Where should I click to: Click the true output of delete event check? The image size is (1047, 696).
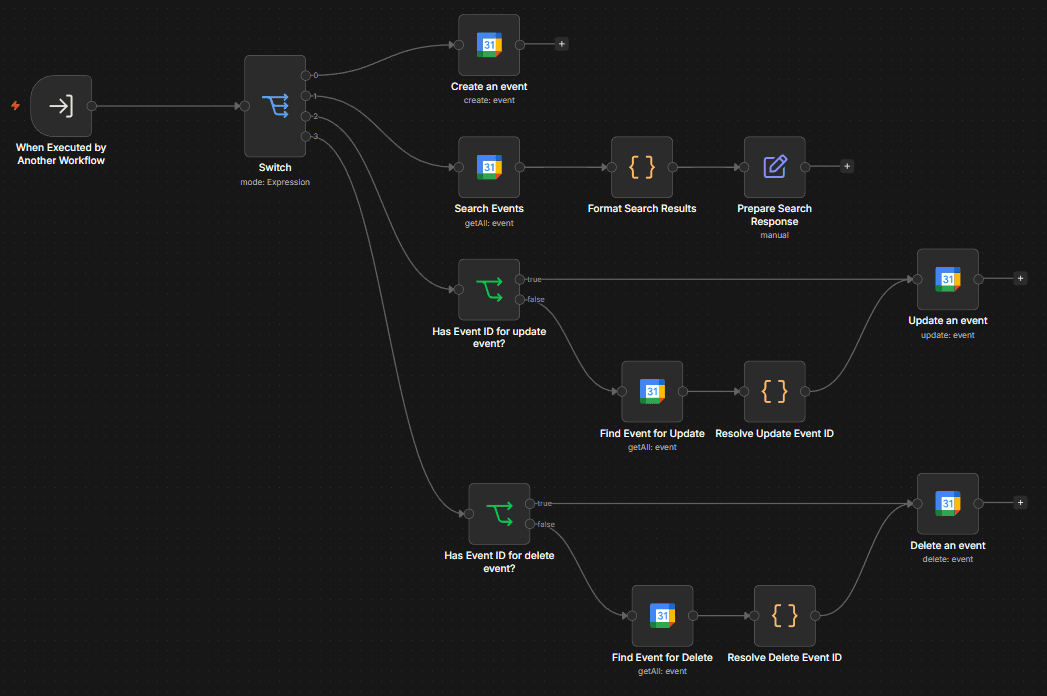530,504
